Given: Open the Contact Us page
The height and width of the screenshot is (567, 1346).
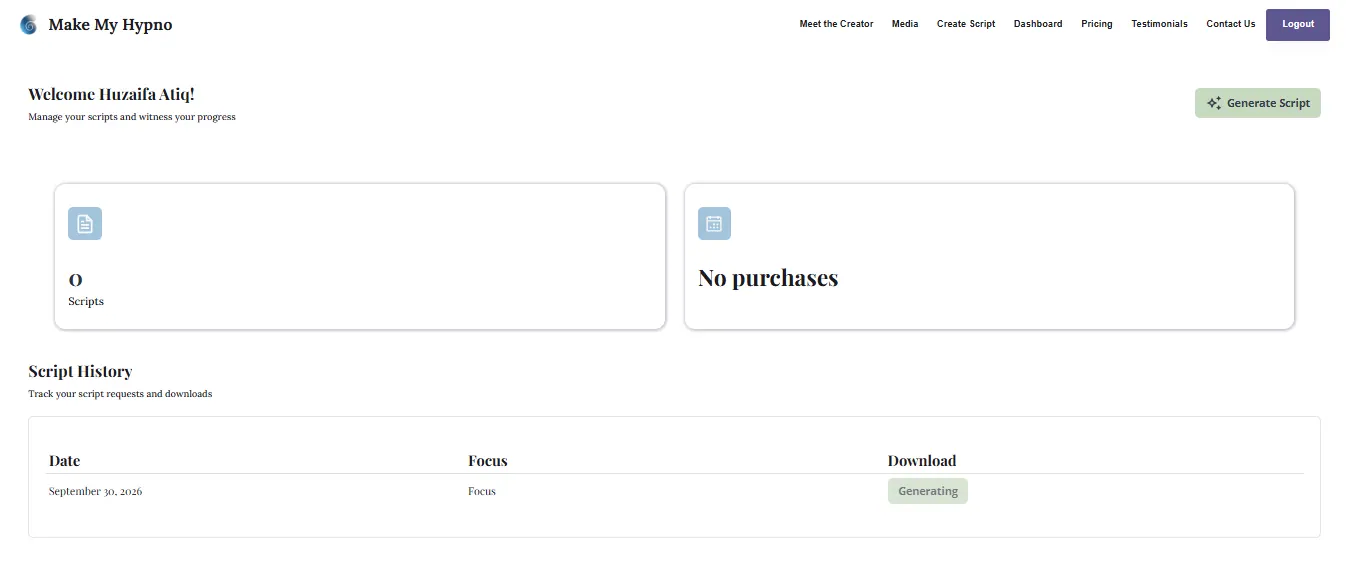Looking at the screenshot, I should pyautogui.click(x=1231, y=24).
